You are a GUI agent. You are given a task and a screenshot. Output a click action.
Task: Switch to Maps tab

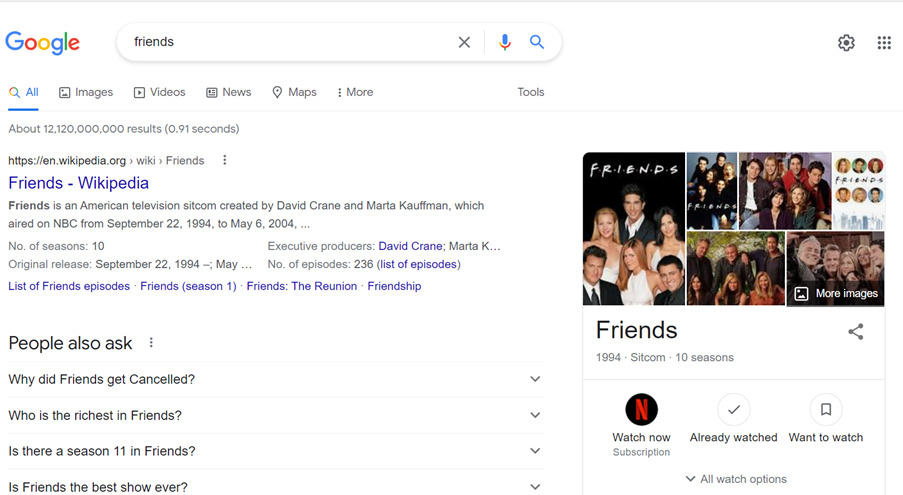click(294, 92)
